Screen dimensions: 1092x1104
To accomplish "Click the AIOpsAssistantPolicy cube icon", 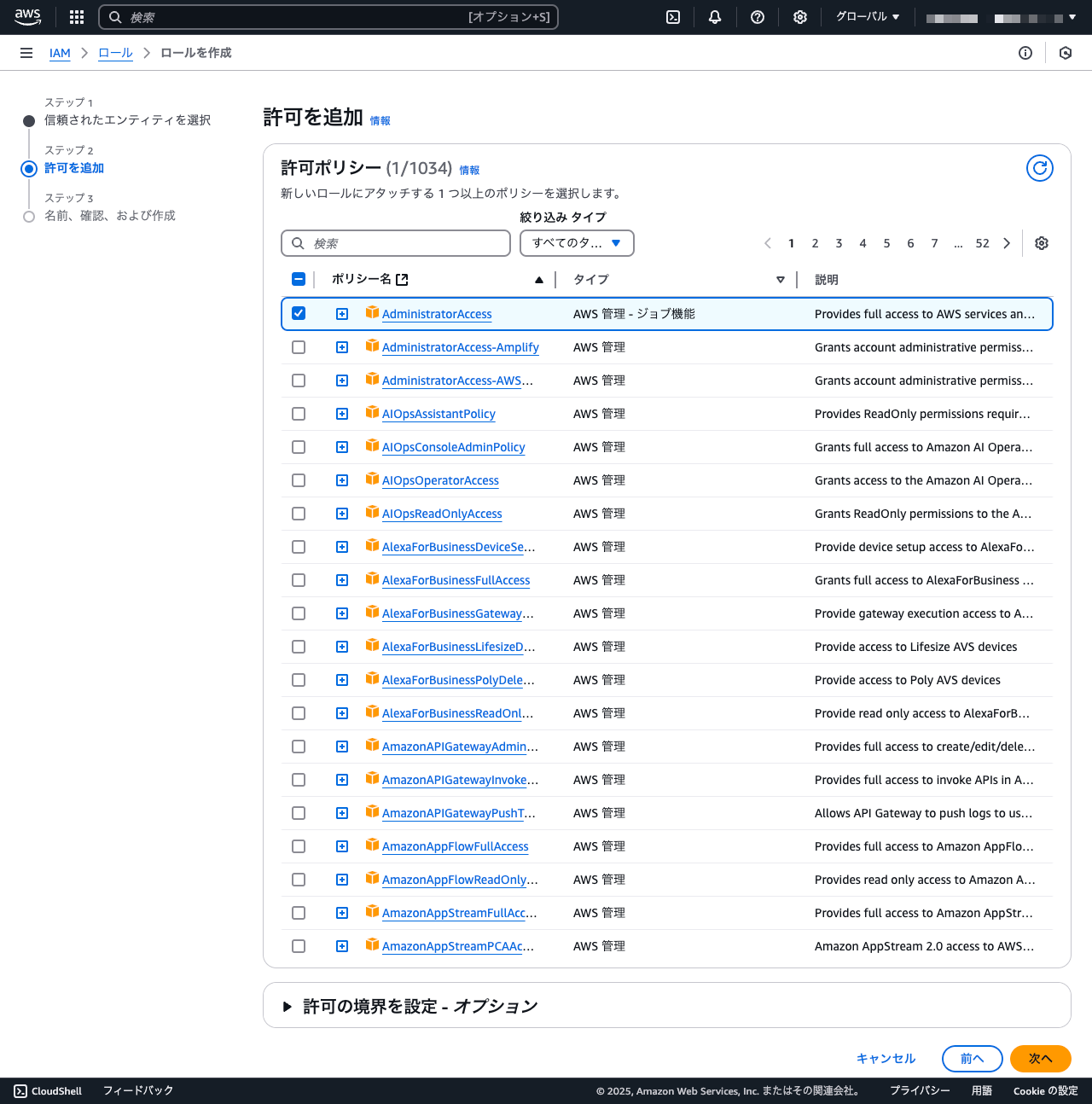I will 372,412.
